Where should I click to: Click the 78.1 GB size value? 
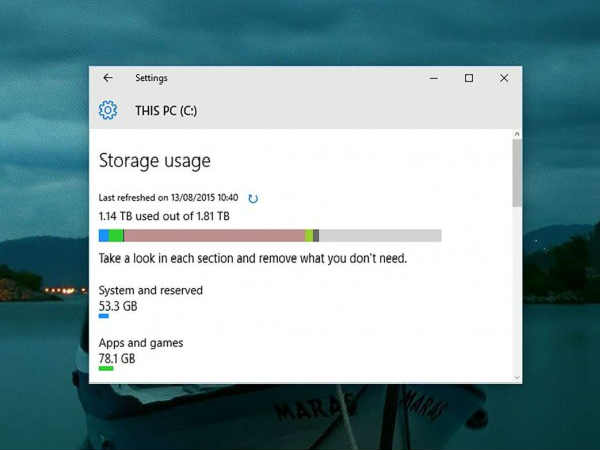click(117, 359)
